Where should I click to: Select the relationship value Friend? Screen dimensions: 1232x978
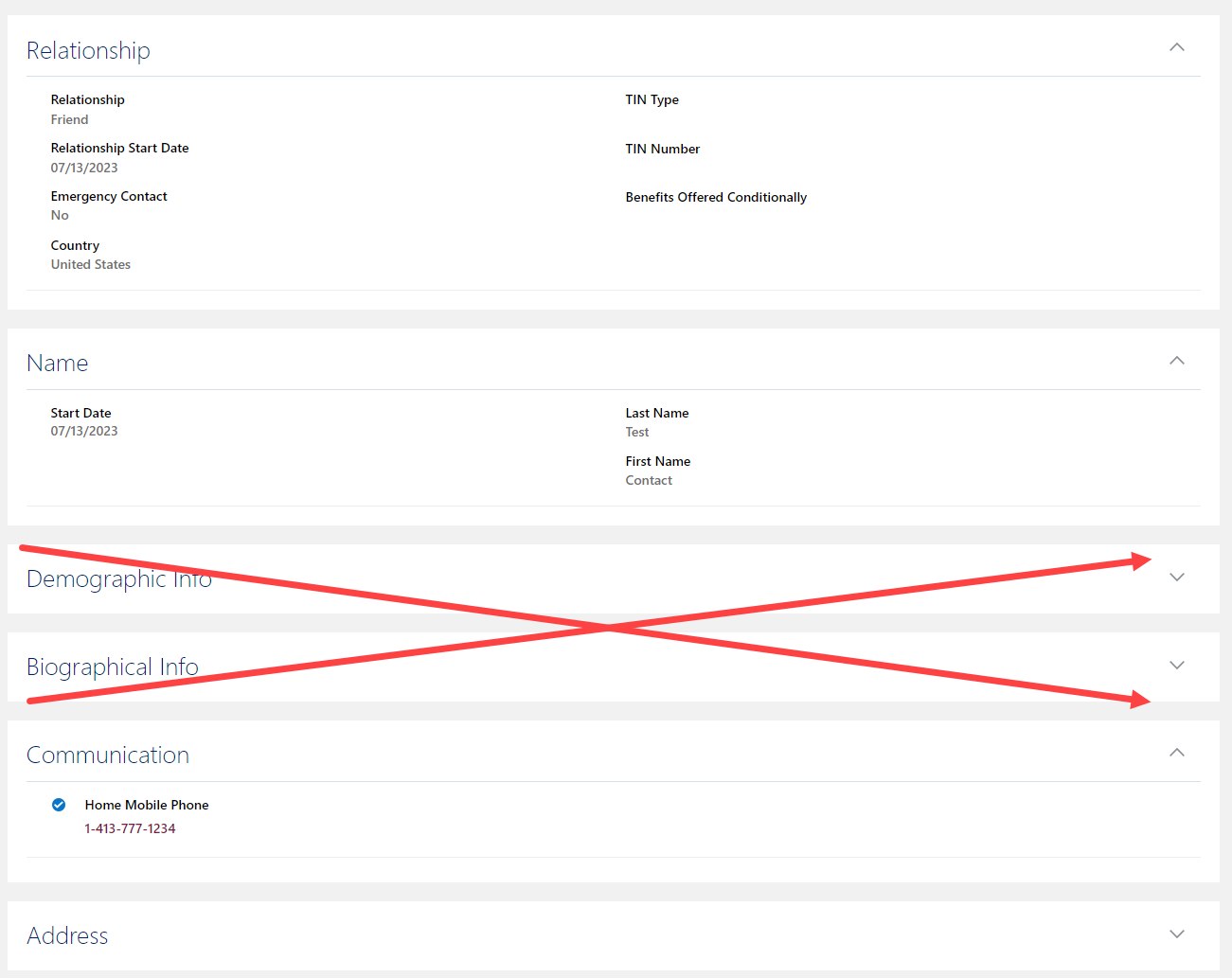tap(69, 119)
